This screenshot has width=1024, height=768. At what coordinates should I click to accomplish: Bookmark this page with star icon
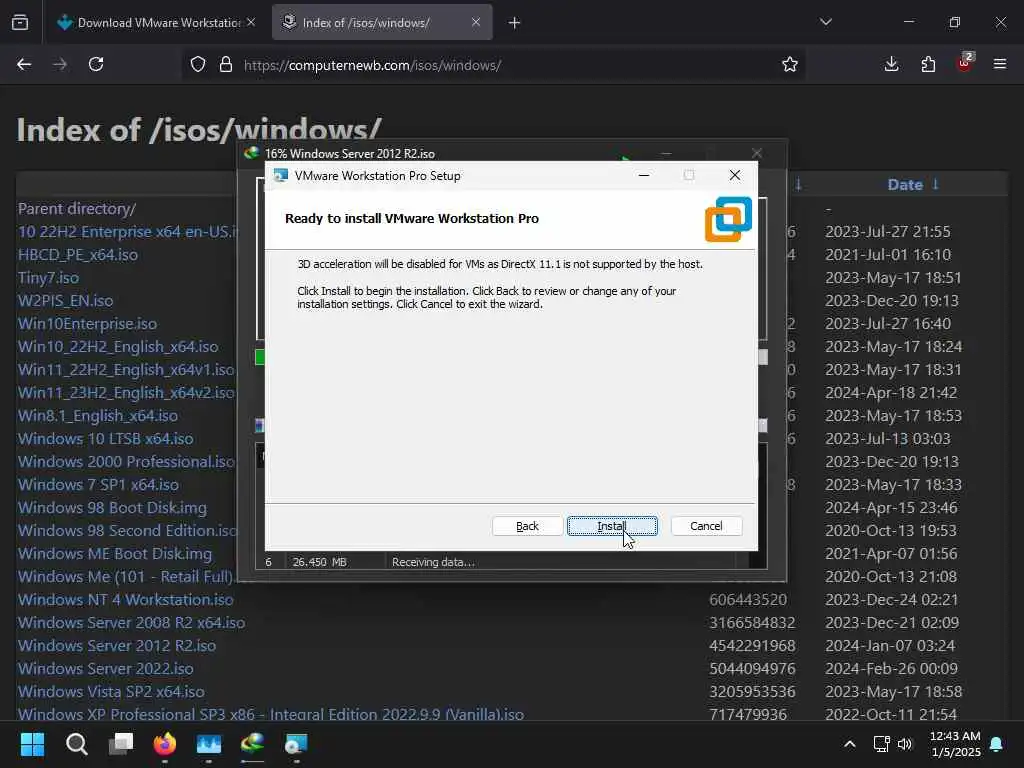click(790, 64)
